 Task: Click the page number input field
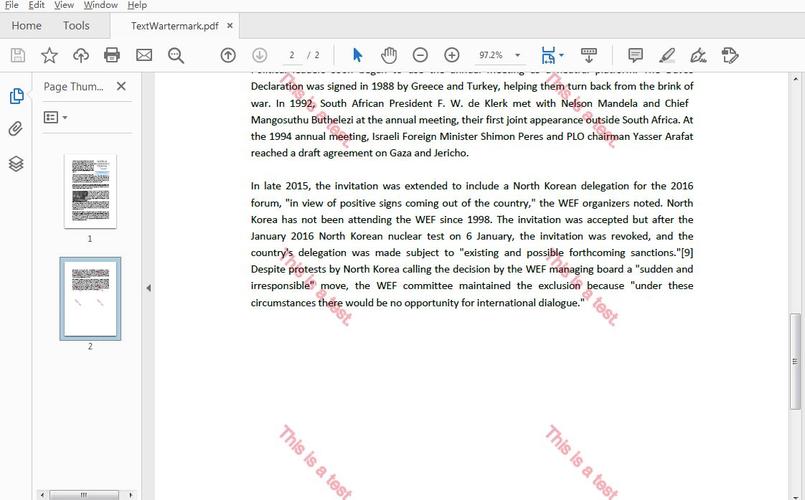292,55
